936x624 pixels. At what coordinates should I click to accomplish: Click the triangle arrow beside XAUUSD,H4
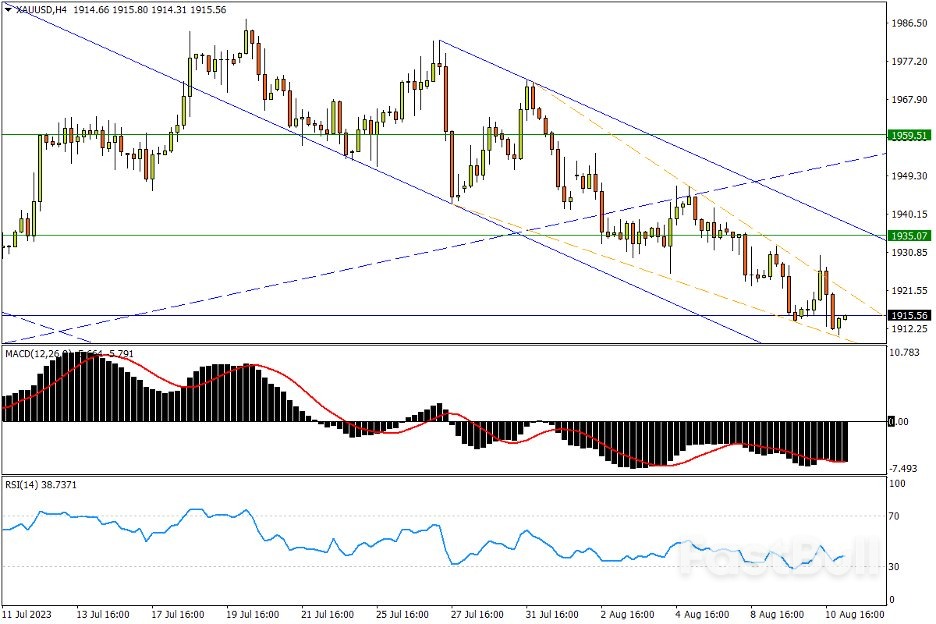click(x=8, y=8)
